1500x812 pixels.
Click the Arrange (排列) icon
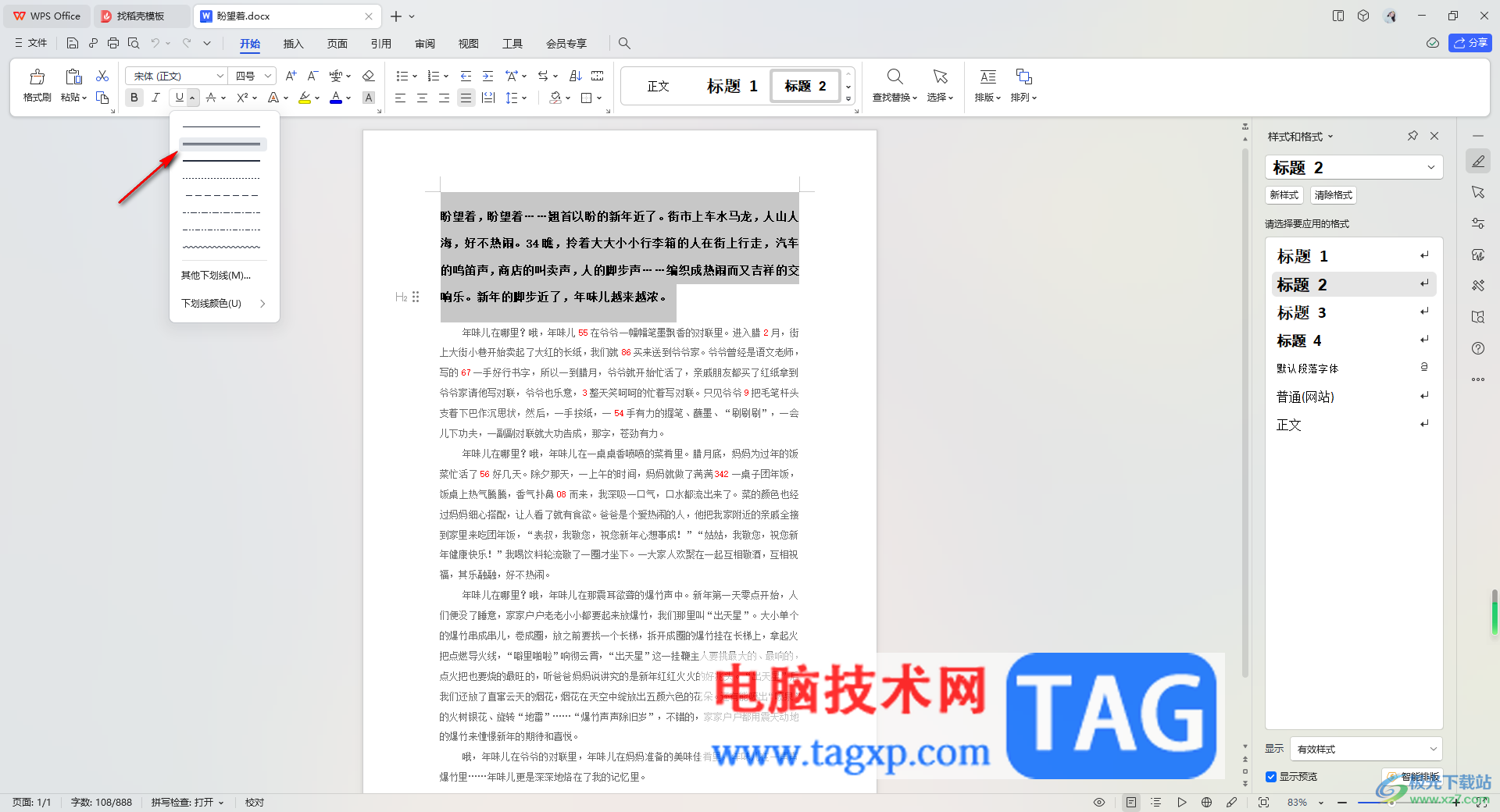[x=1023, y=77]
